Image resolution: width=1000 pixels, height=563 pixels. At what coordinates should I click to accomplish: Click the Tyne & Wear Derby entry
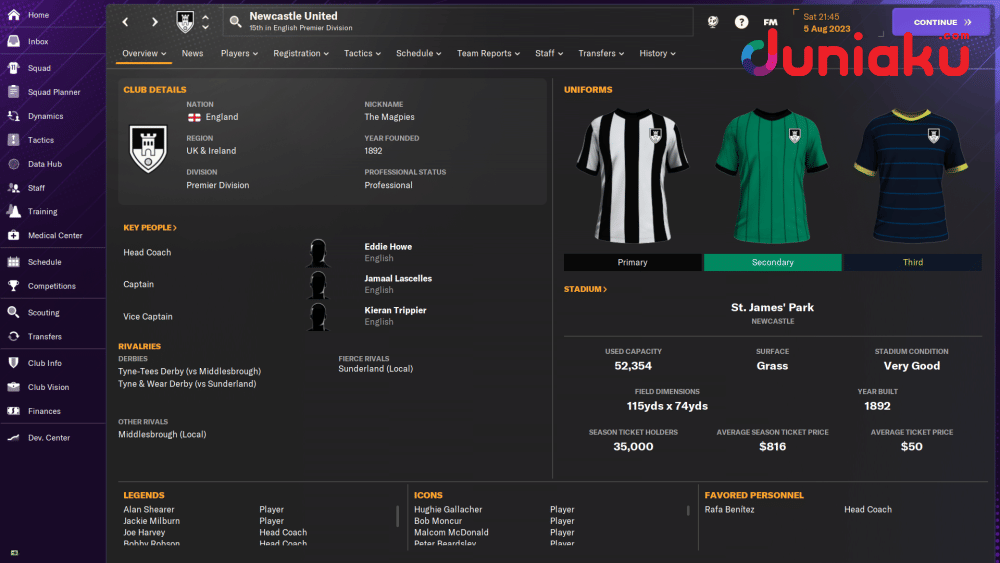tap(187, 384)
